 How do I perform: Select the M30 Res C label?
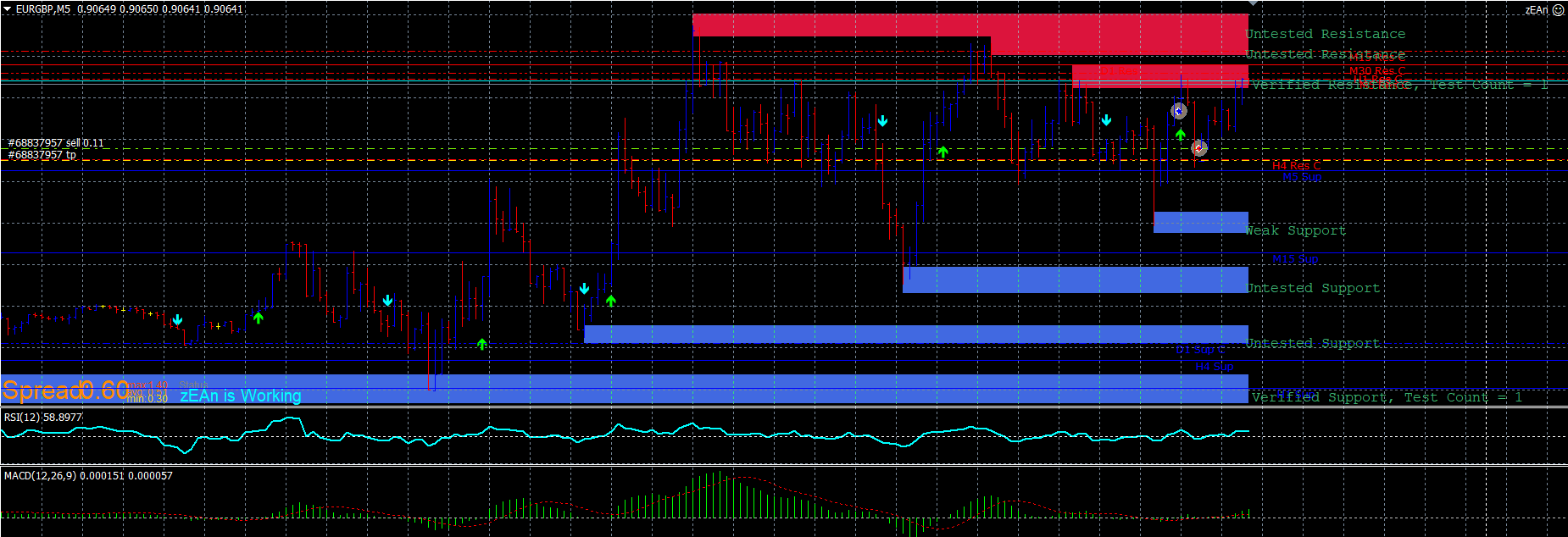coord(1377,71)
